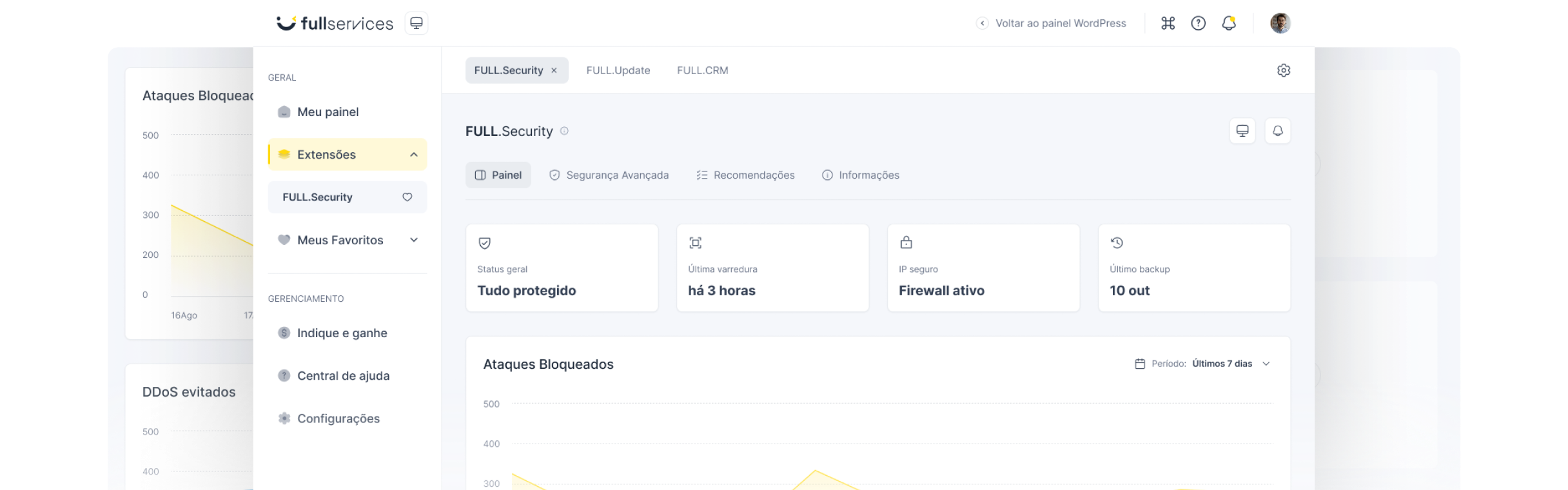Open Central de ajuda in sidebar
Viewport: 1568px width, 490px height.
coord(343,376)
